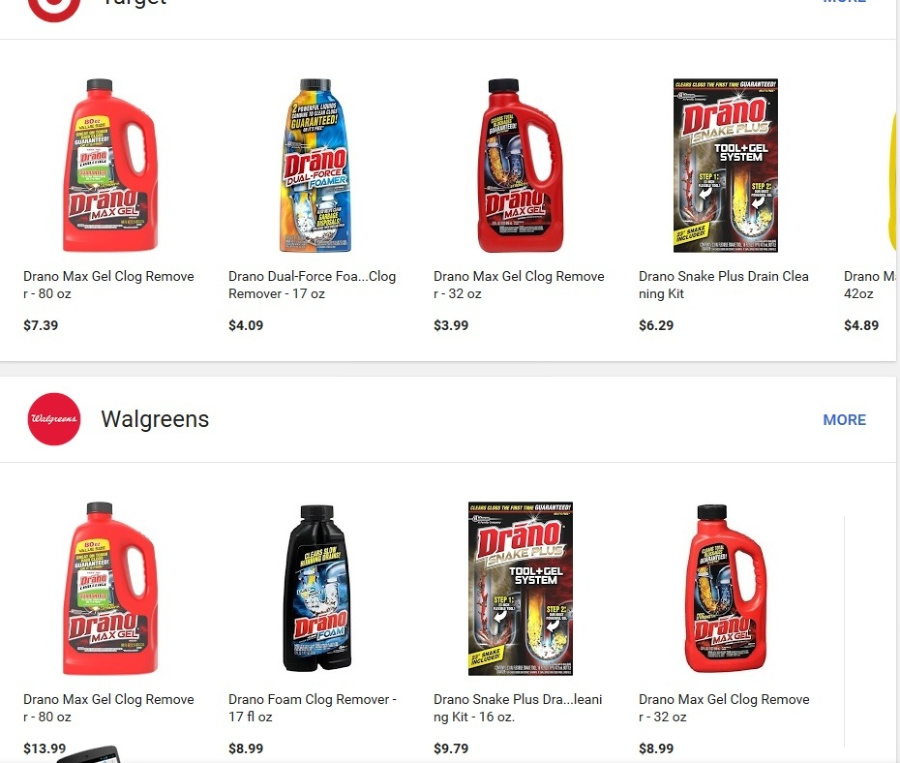The width and height of the screenshot is (900, 763).
Task: Open Drano Foam Clog Remover 17 fl oz title
Action: click(x=312, y=708)
